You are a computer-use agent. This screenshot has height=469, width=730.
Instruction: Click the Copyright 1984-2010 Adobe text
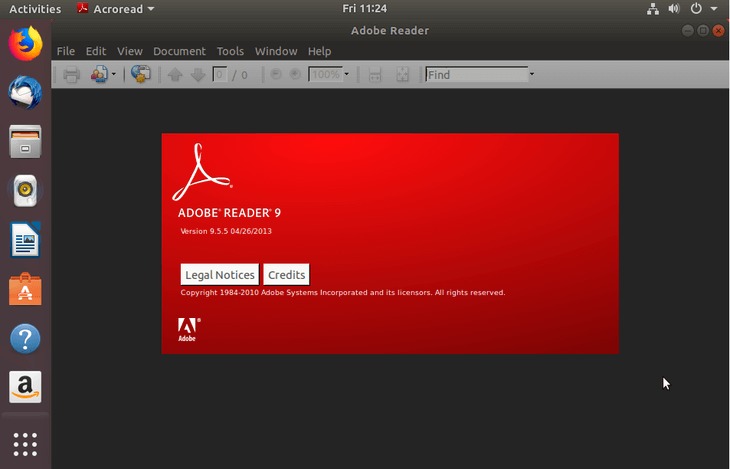click(x=343, y=292)
